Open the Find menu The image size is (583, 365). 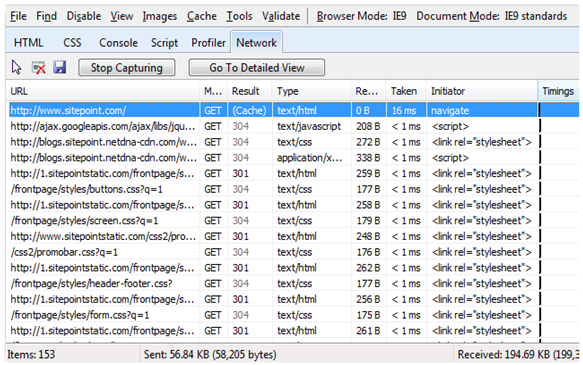point(46,16)
